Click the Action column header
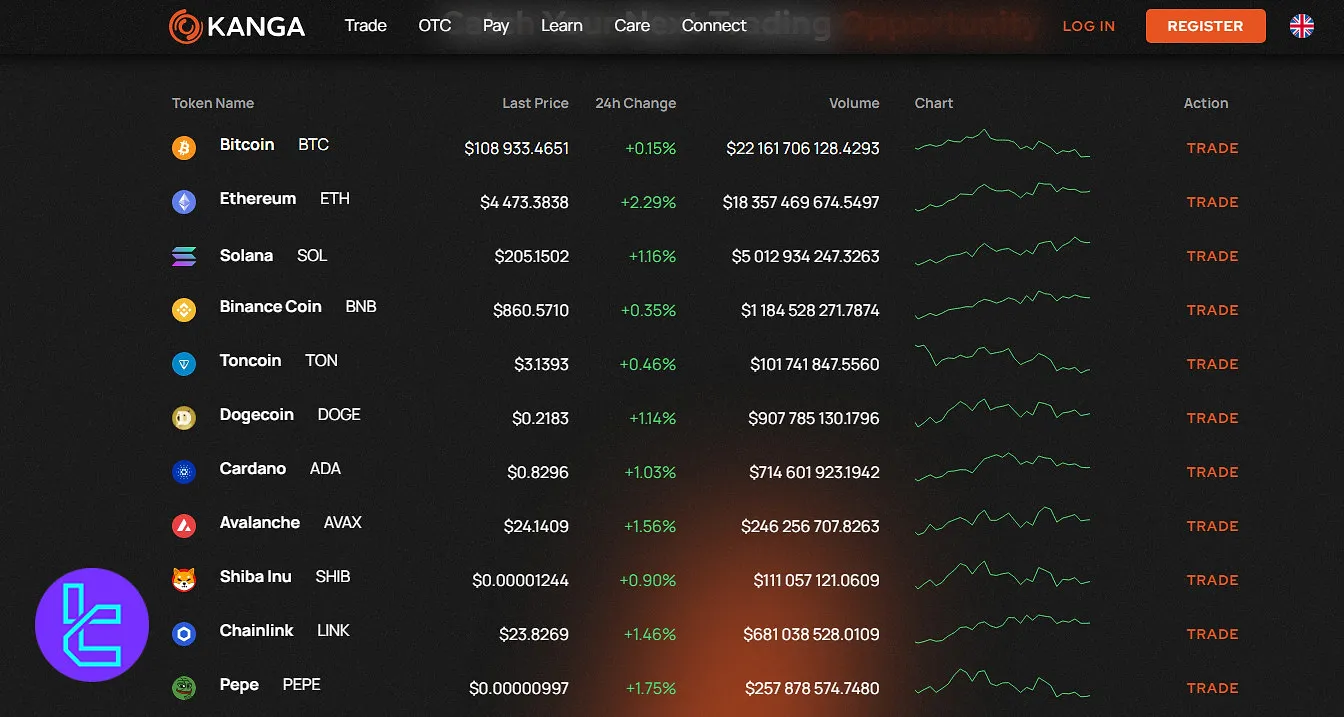The image size is (1344, 717). pos(1206,103)
